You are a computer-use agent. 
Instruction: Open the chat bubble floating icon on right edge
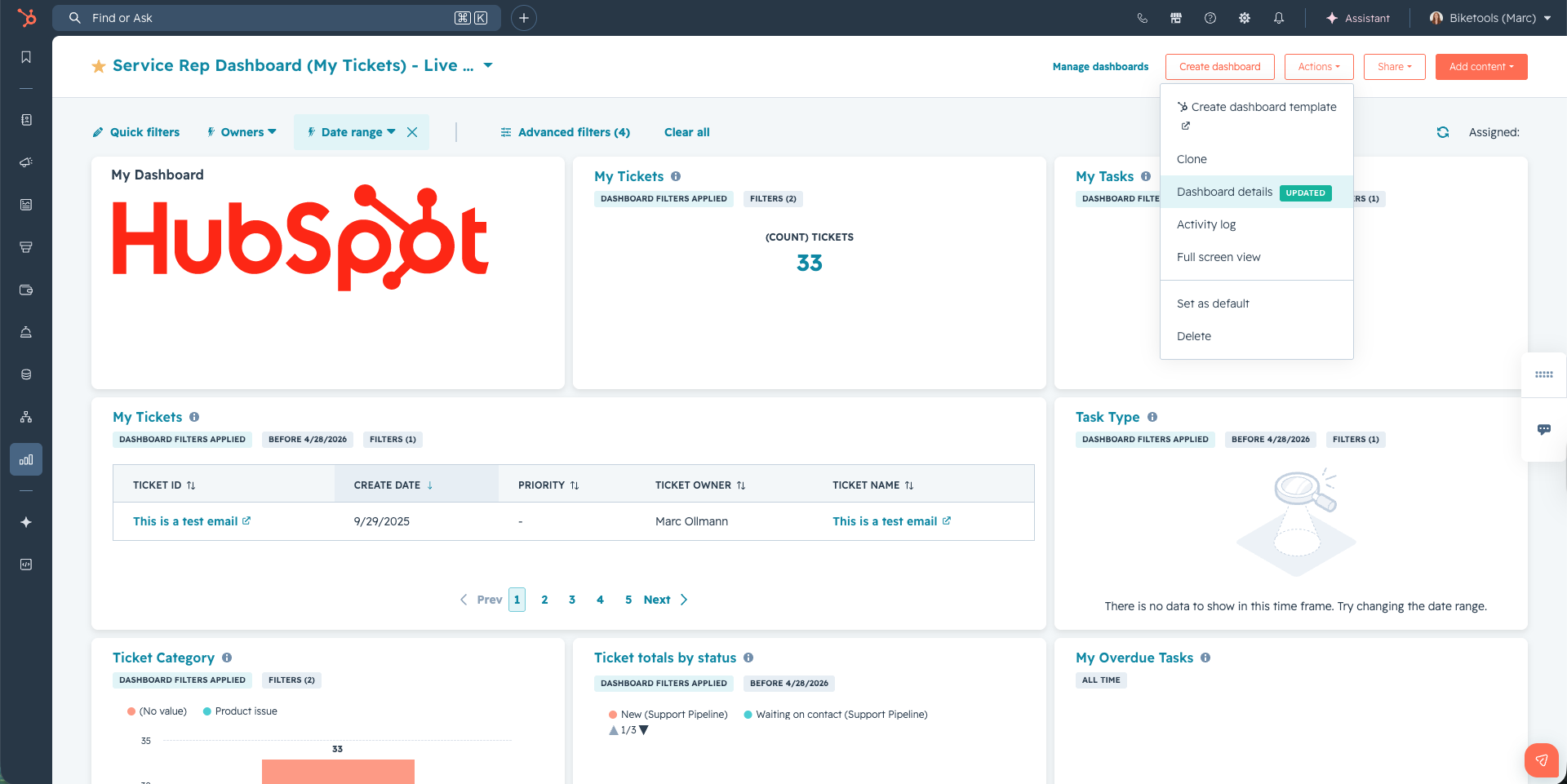point(1544,429)
